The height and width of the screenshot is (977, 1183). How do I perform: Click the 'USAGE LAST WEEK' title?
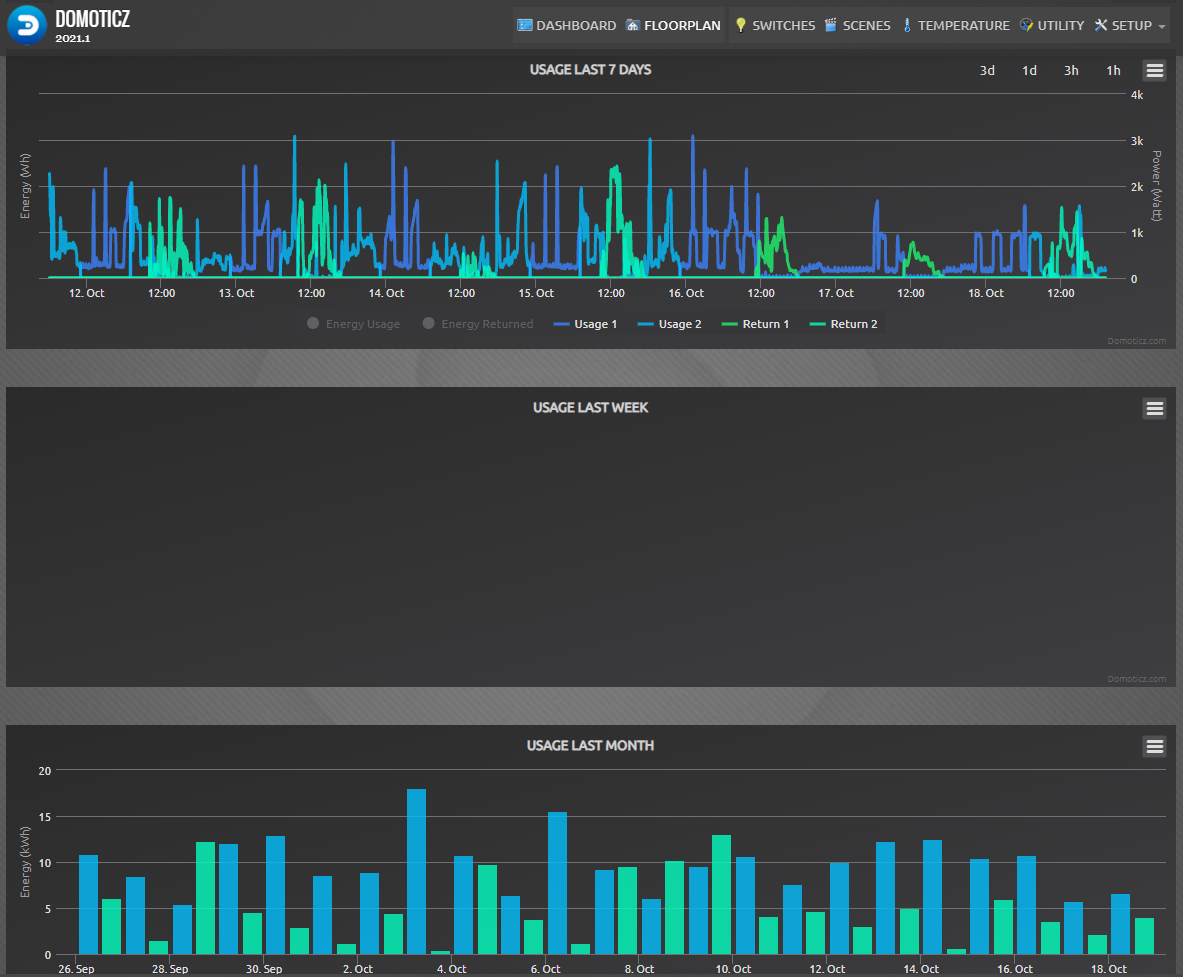pos(591,407)
